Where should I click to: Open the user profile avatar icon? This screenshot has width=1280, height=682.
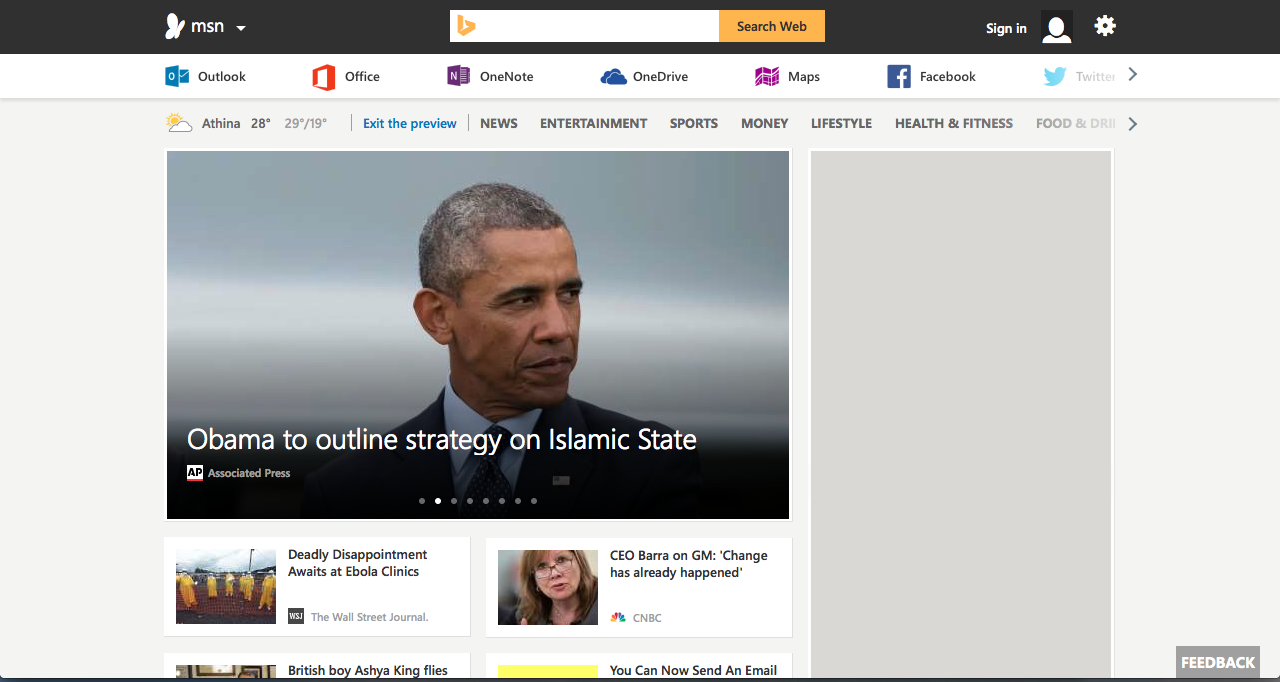pos(1057,27)
